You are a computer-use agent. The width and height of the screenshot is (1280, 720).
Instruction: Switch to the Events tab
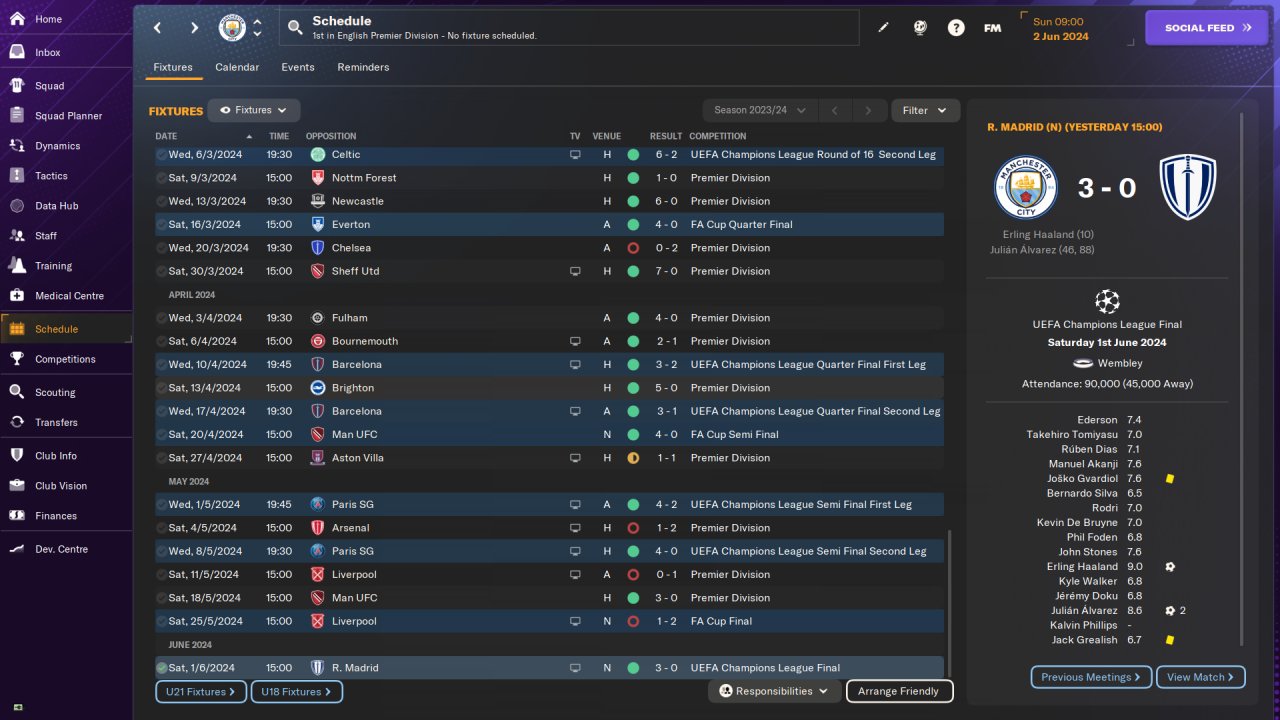coord(298,67)
